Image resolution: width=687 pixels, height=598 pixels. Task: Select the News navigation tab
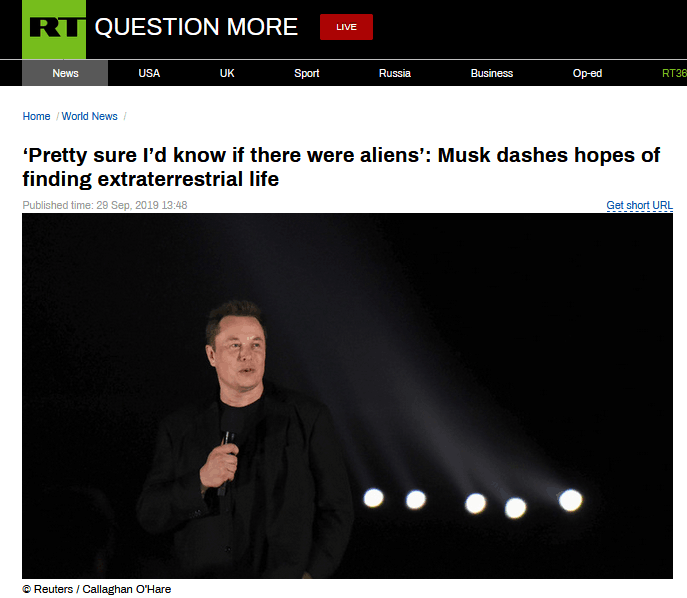coord(65,73)
